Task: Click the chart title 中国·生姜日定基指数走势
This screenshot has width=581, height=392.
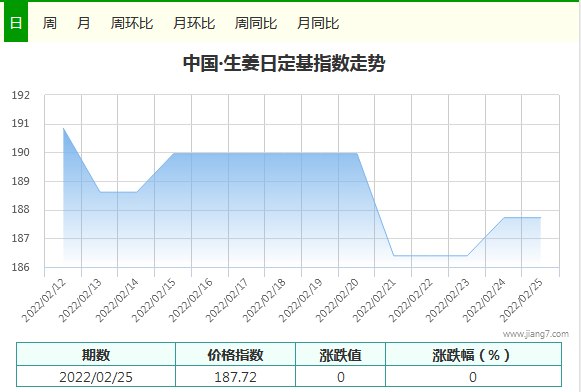Action: [x=284, y=63]
